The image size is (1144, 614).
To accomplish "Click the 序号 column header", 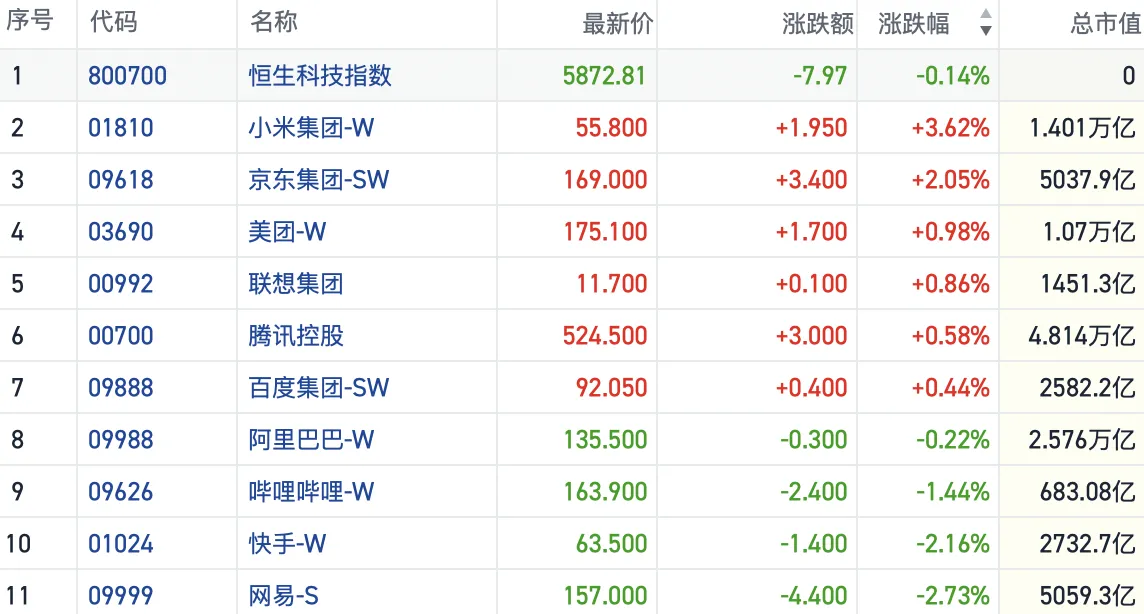I will (x=29, y=23).
